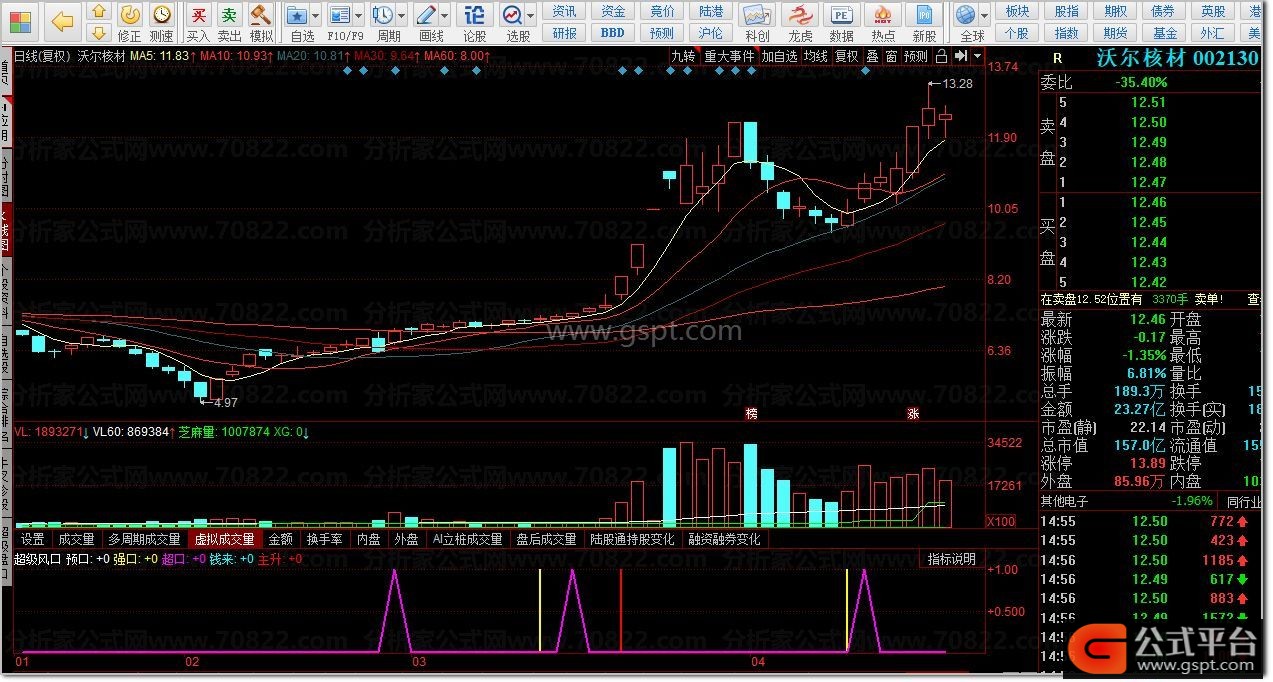Select the 画线 drawing pencil tool

[427, 22]
